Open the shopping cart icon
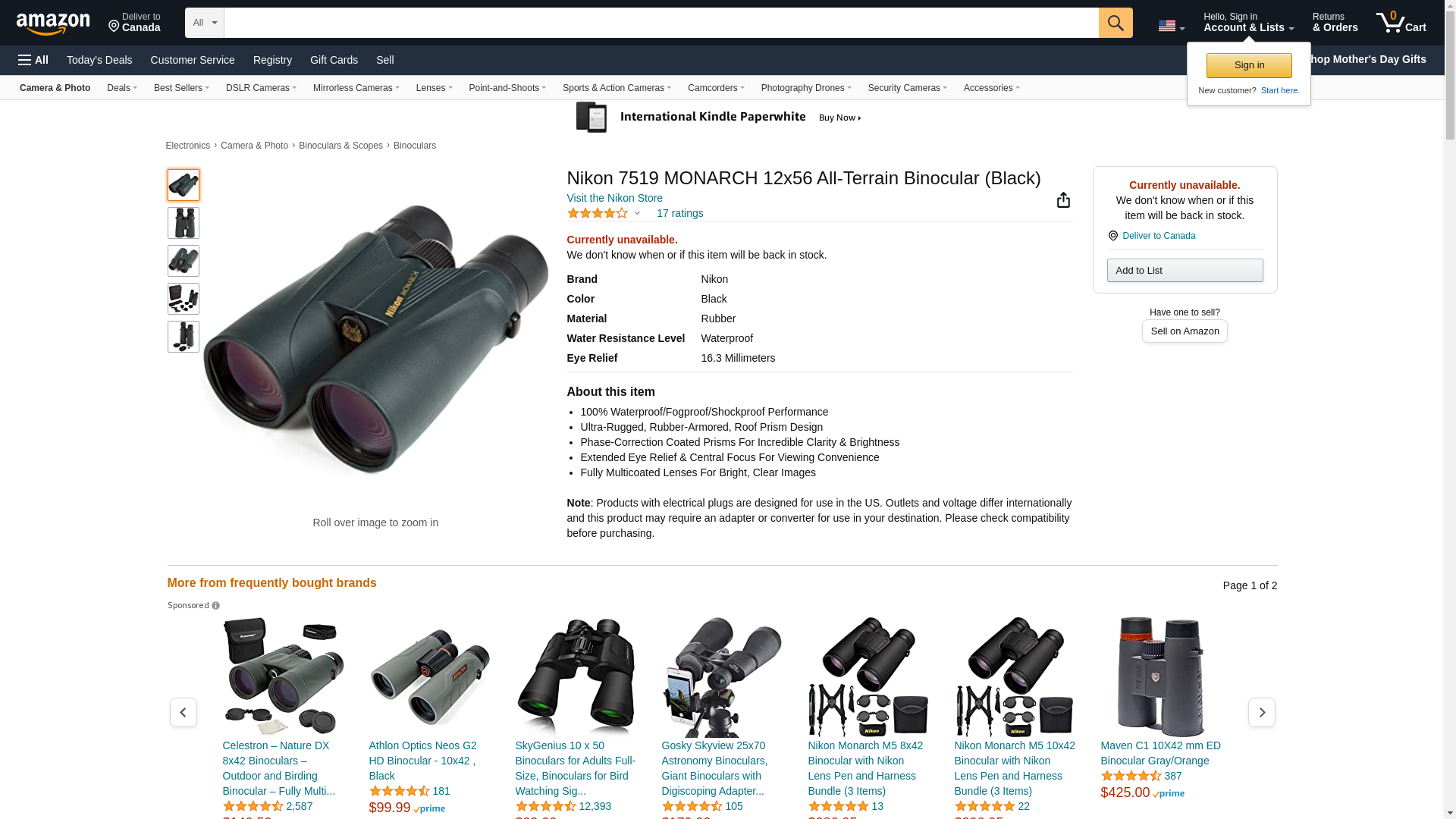The width and height of the screenshot is (1456, 819). coord(1401,23)
